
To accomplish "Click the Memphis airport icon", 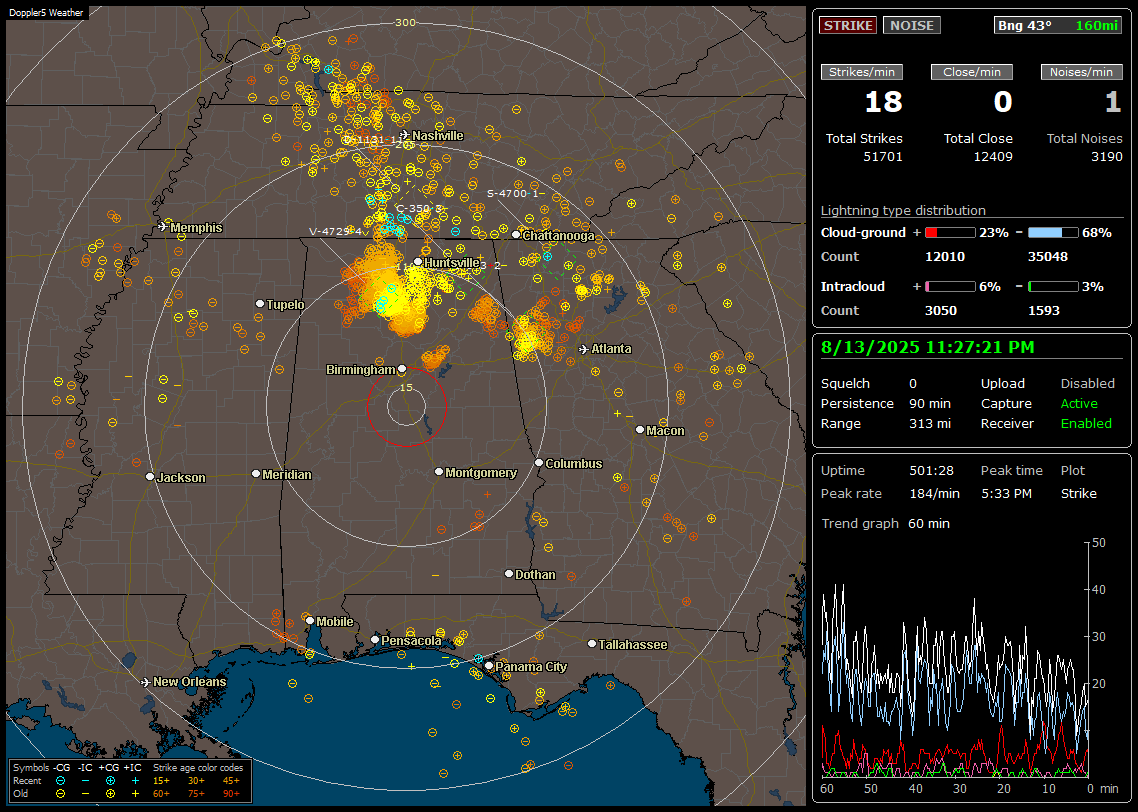I will coord(163,227).
